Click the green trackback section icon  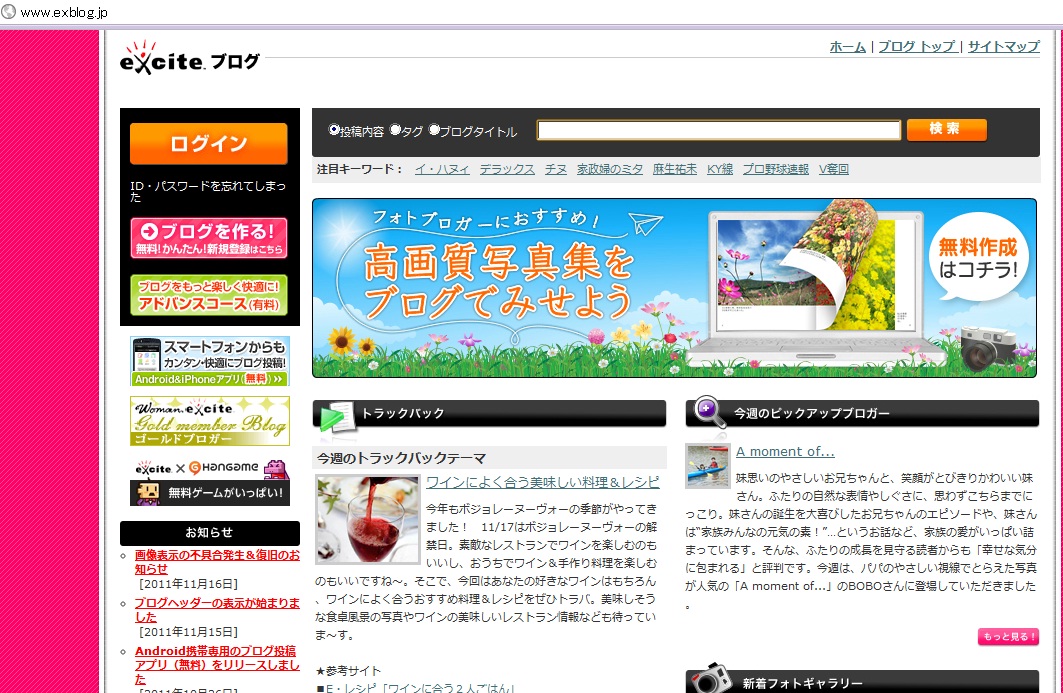point(336,417)
